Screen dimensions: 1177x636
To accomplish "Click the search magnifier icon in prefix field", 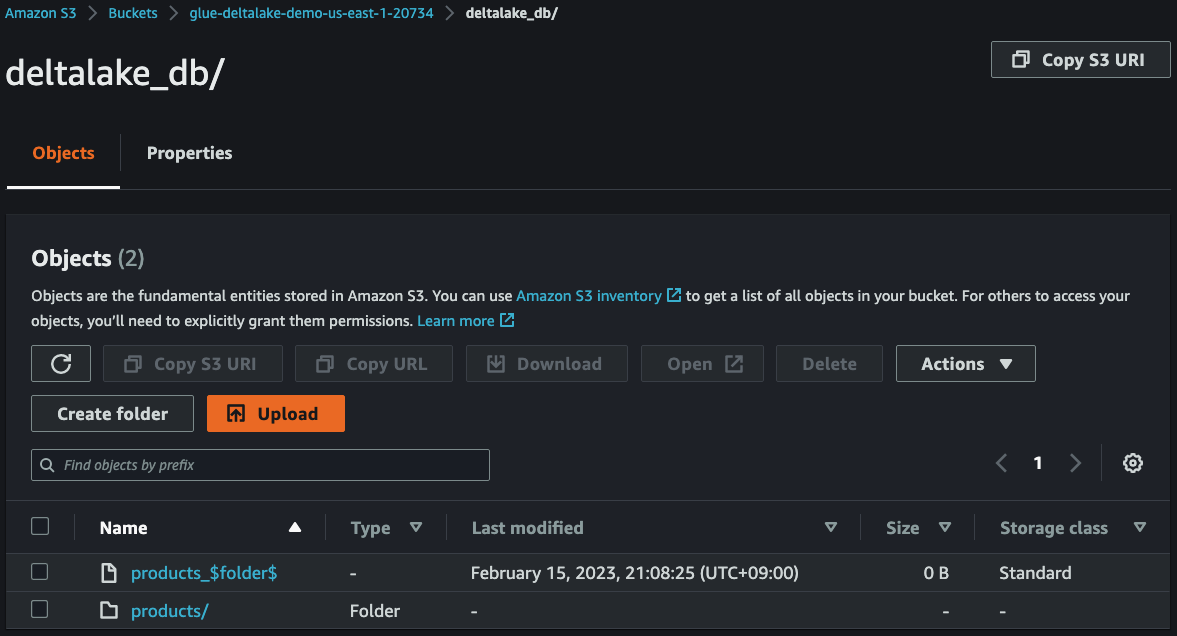I will (x=47, y=465).
